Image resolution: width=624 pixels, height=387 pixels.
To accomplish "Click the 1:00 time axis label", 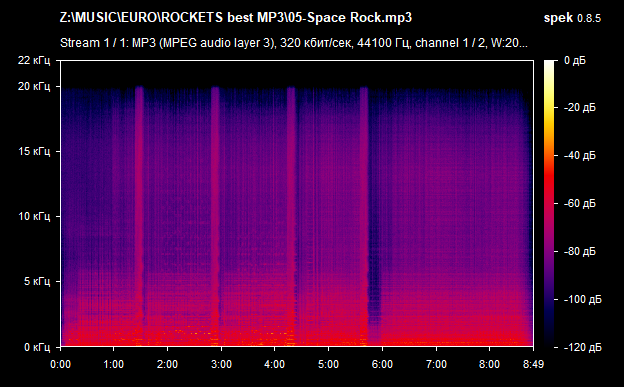I will tap(114, 364).
